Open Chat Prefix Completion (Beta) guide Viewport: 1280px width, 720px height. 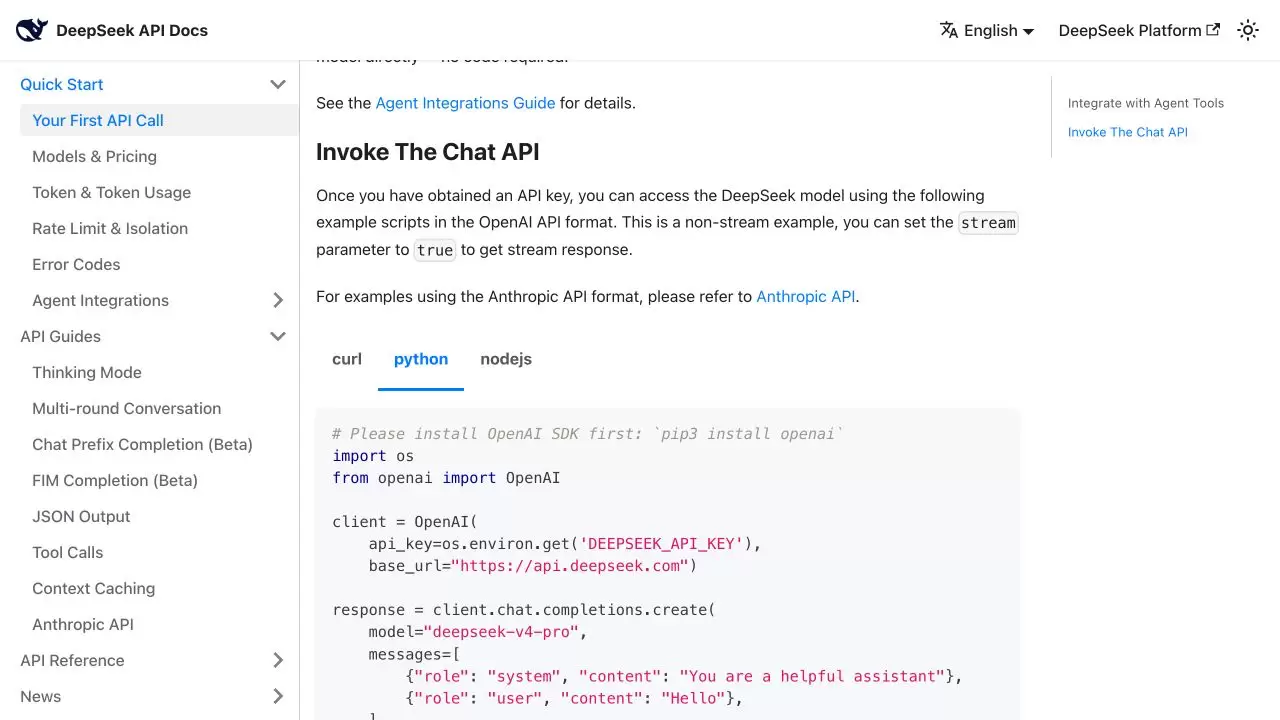tap(142, 444)
